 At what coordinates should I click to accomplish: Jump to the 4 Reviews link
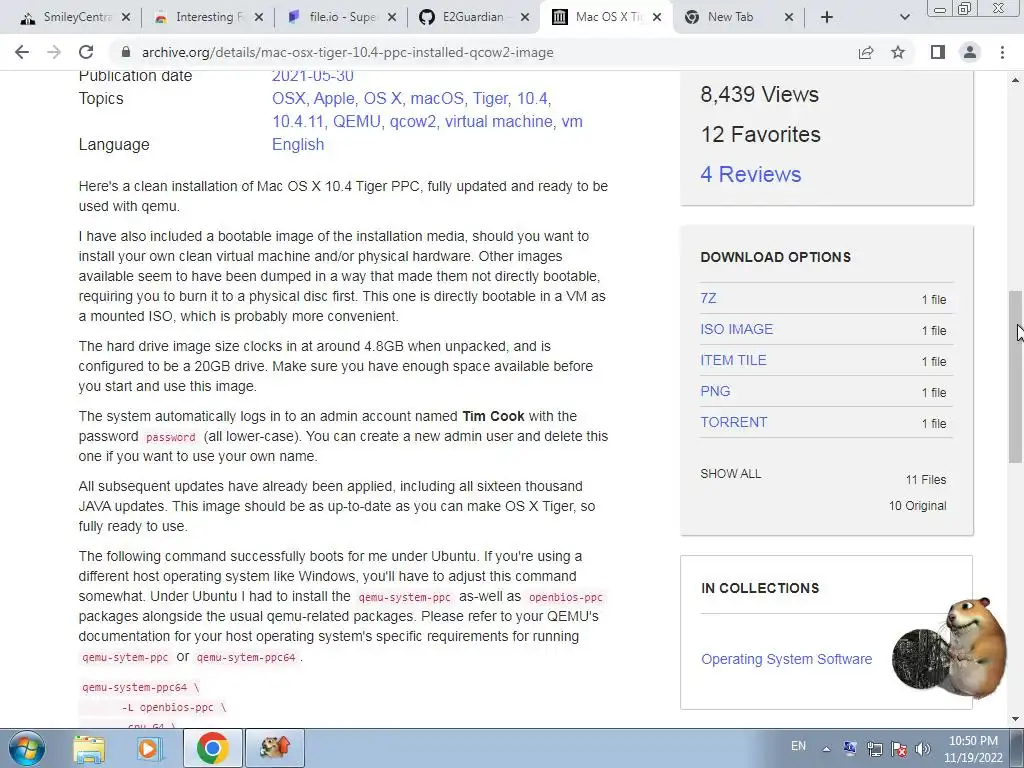point(750,174)
